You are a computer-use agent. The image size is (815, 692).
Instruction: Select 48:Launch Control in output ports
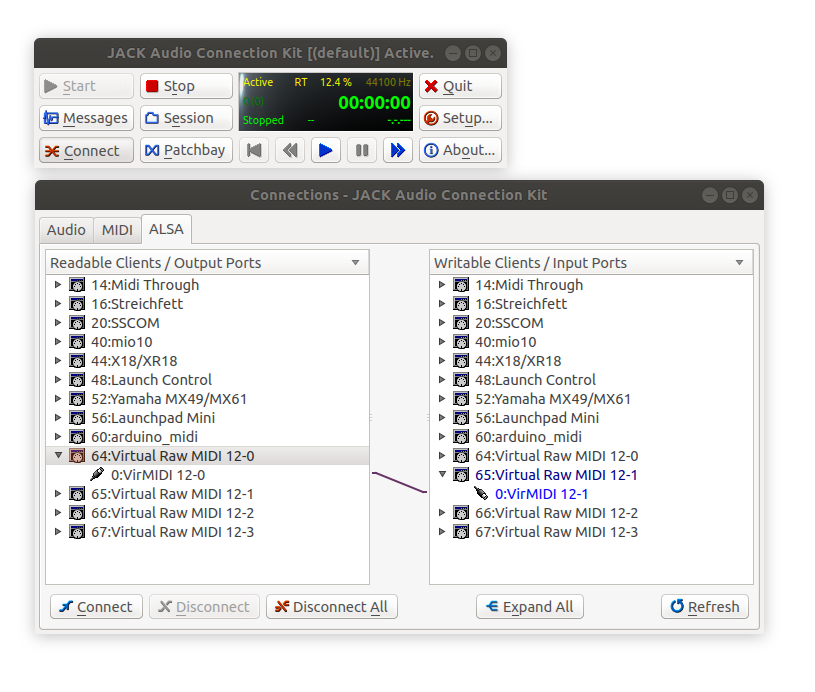151,380
